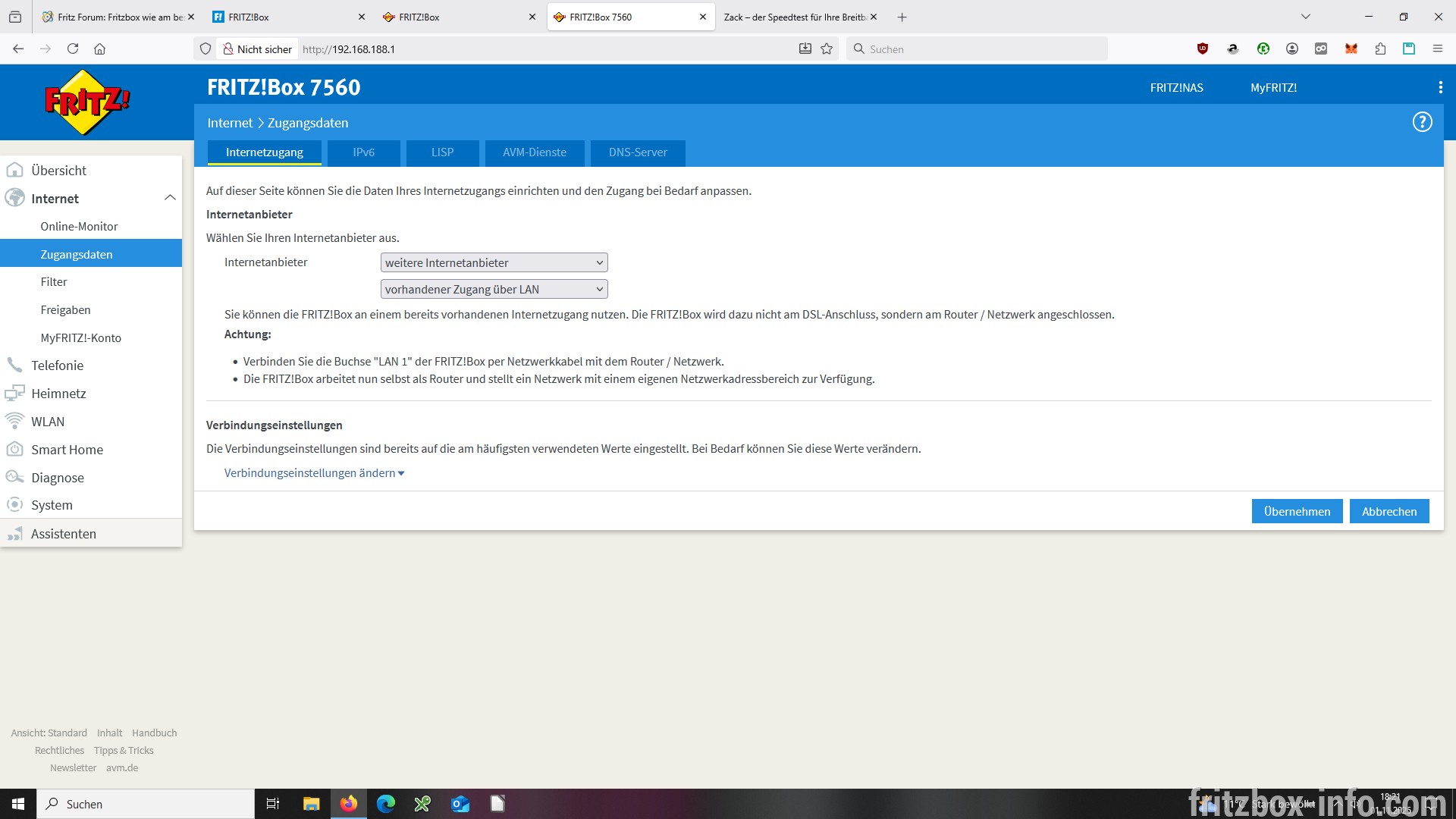This screenshot has width=1456, height=819.
Task: Open the Firefox account icon
Action: pos(1292,49)
